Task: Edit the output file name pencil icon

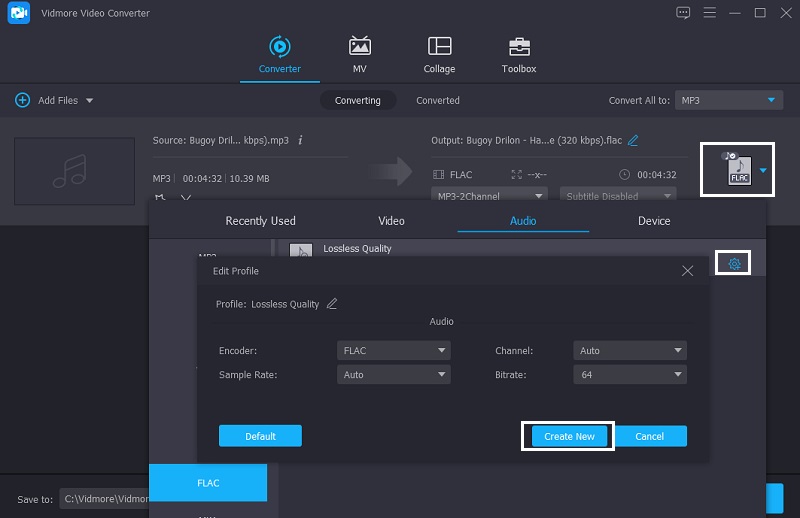Action: [x=633, y=141]
